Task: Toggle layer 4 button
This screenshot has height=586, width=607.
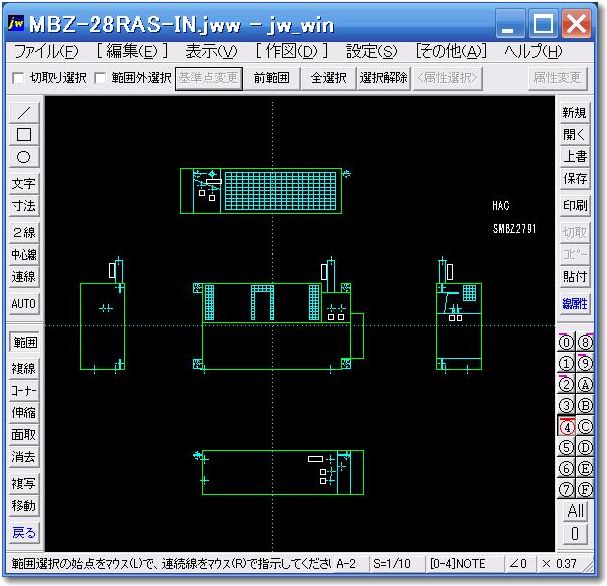Action: coord(565,426)
